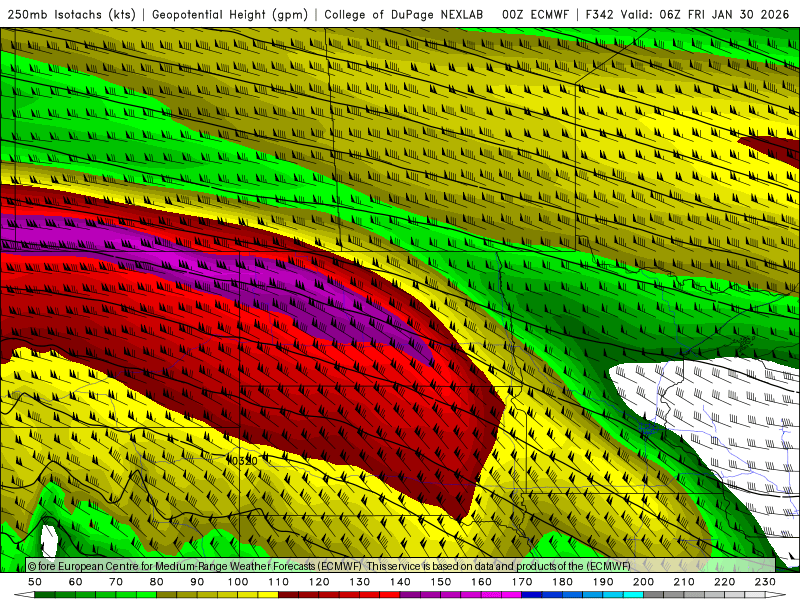
Task: Click the dark gray swatch right of 200
Action: pyautogui.click(x=654, y=595)
